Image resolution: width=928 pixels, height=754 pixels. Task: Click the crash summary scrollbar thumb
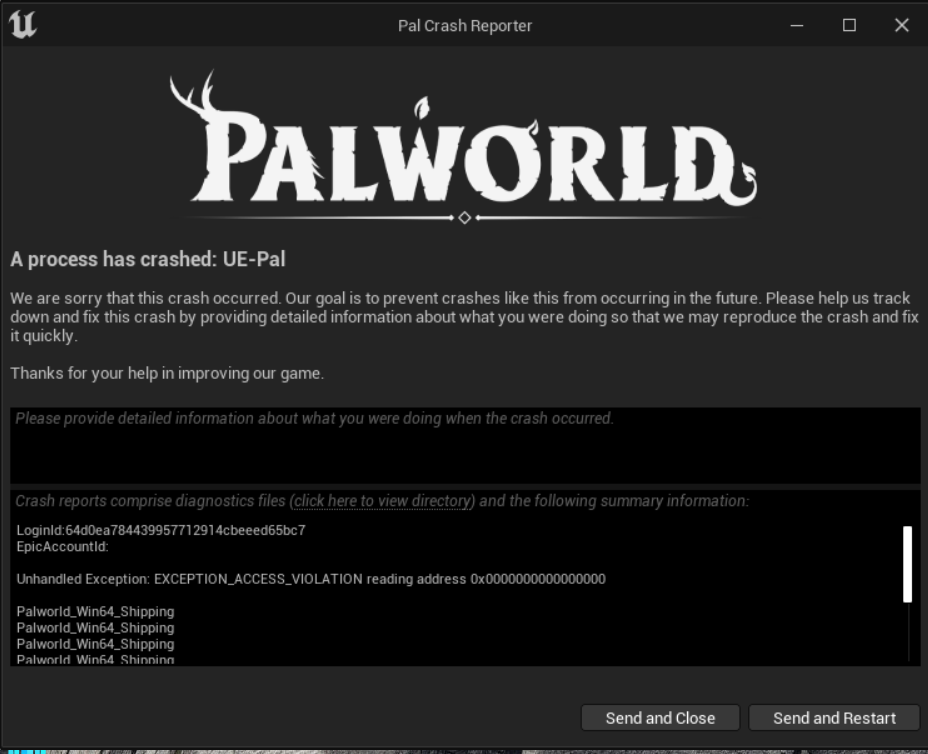pos(907,563)
